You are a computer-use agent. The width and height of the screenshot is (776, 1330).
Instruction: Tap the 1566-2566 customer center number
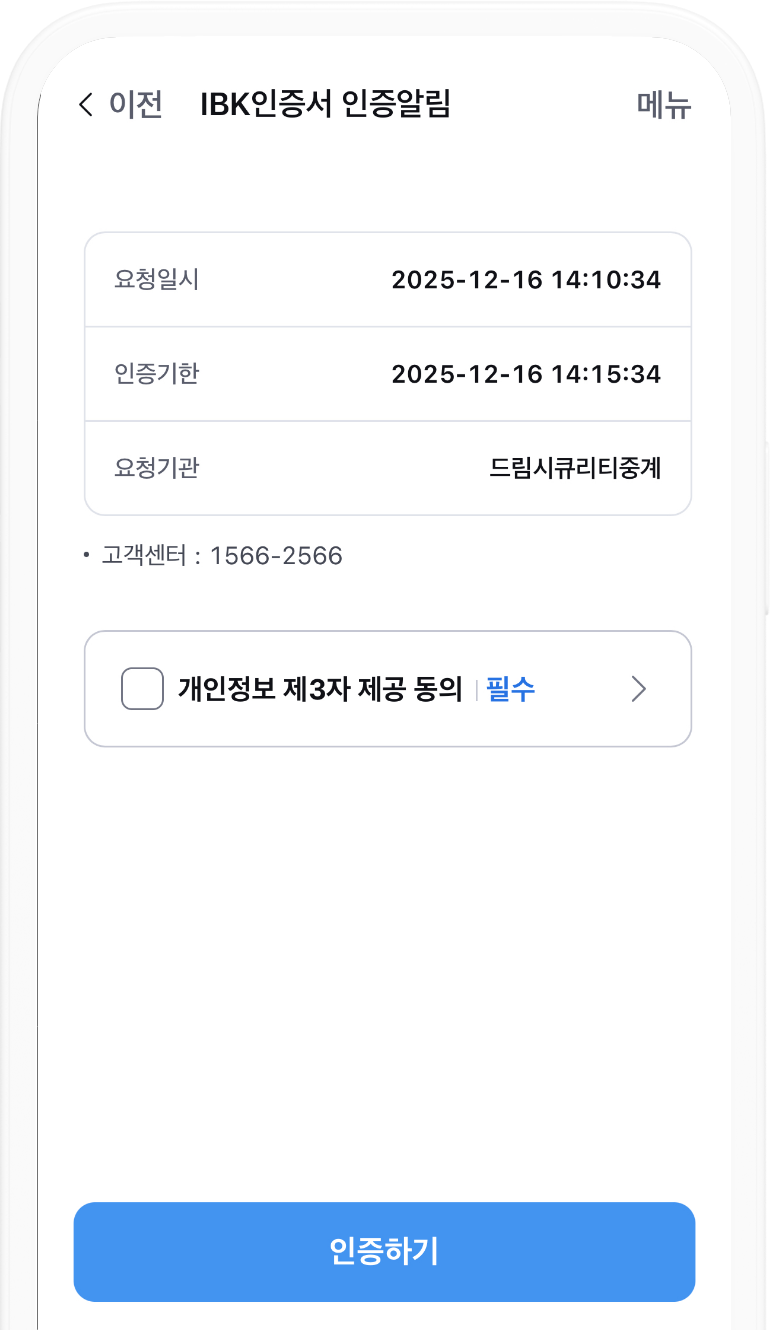coord(276,556)
